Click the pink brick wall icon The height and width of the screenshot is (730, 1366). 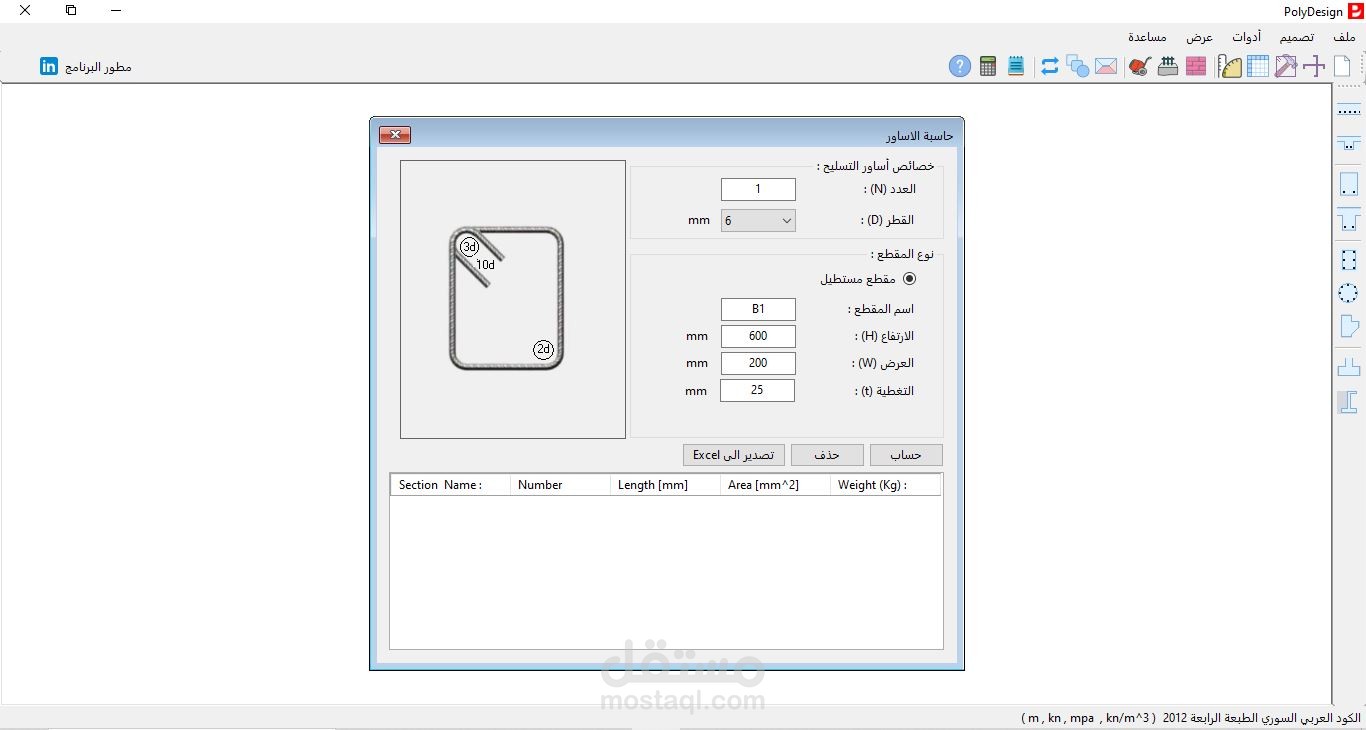[x=1196, y=67]
